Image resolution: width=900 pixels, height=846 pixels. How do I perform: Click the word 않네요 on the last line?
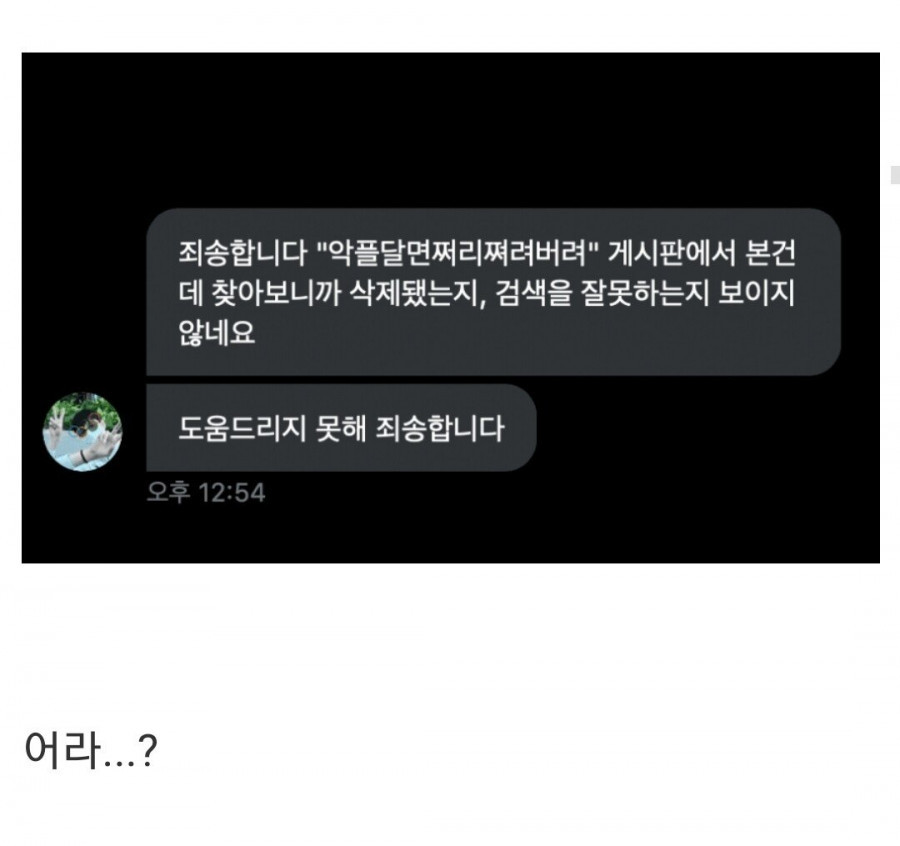[x=216, y=332]
